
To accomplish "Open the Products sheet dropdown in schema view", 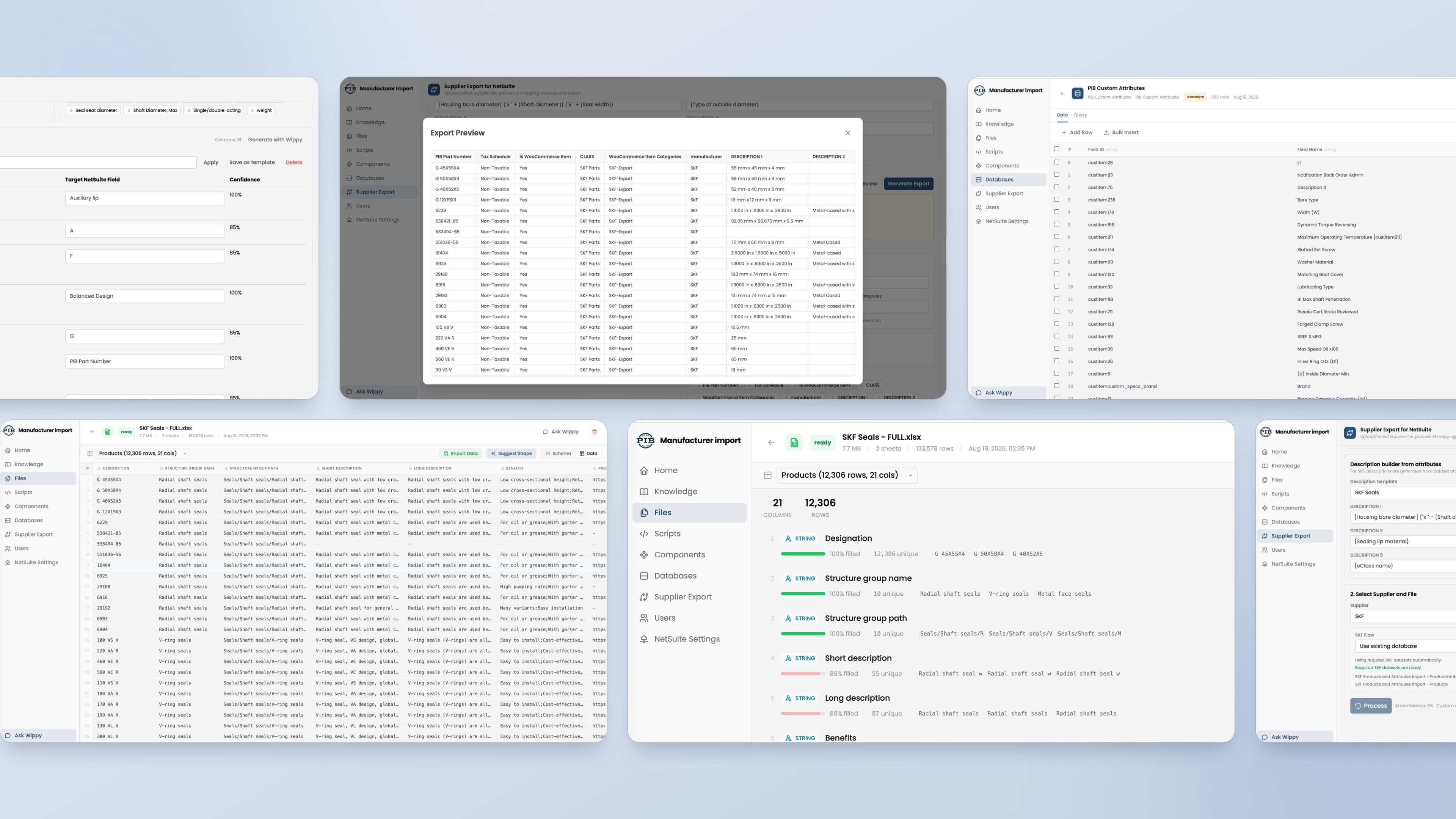I will 847,475.
